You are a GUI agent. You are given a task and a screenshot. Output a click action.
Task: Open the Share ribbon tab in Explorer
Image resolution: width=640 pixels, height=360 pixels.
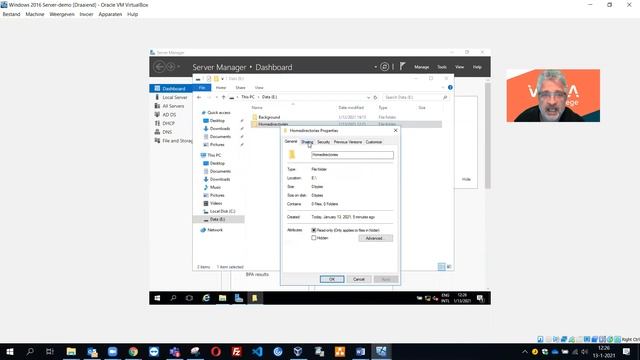coord(240,88)
